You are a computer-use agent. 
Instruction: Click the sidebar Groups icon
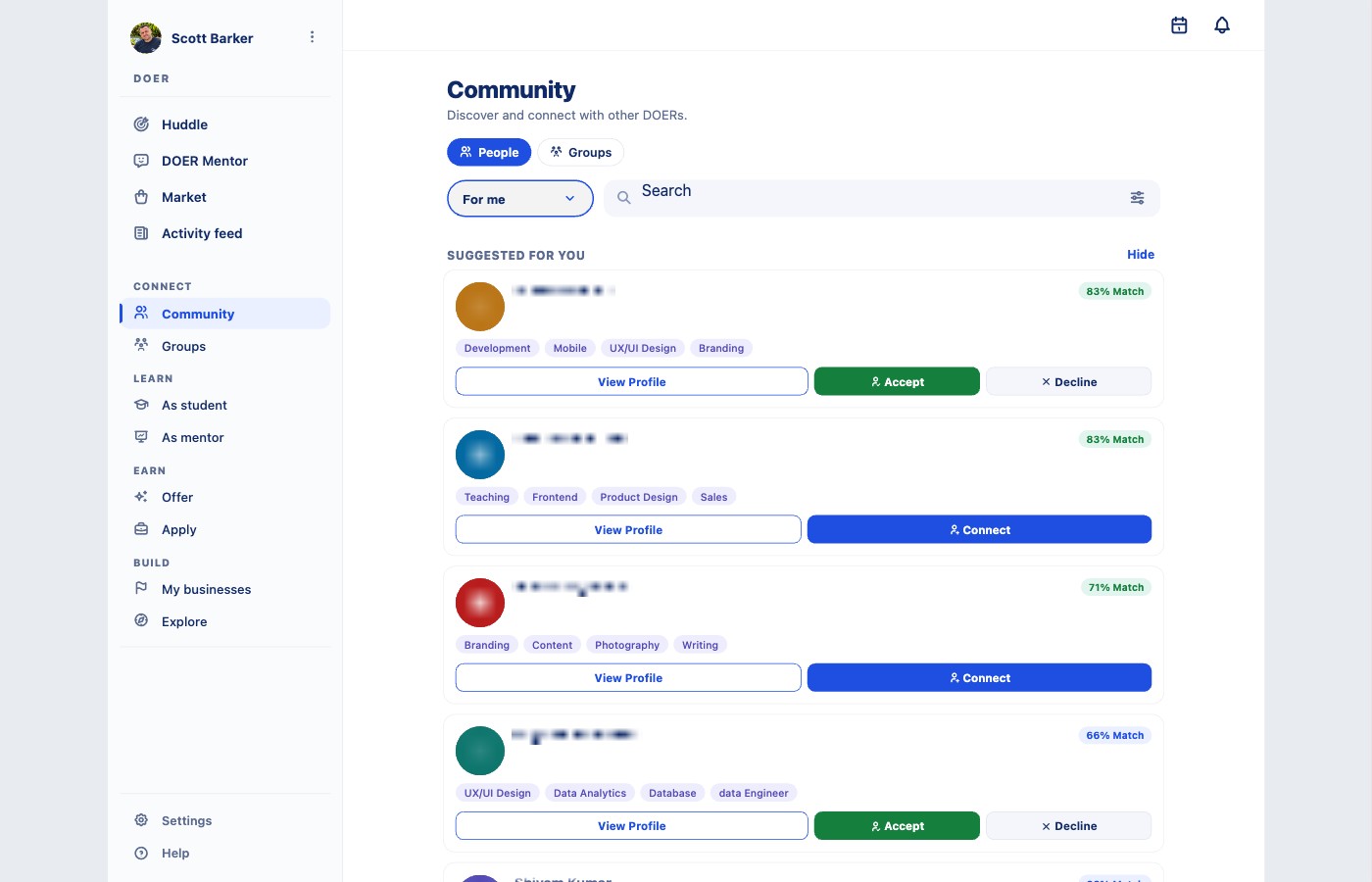pyautogui.click(x=141, y=346)
